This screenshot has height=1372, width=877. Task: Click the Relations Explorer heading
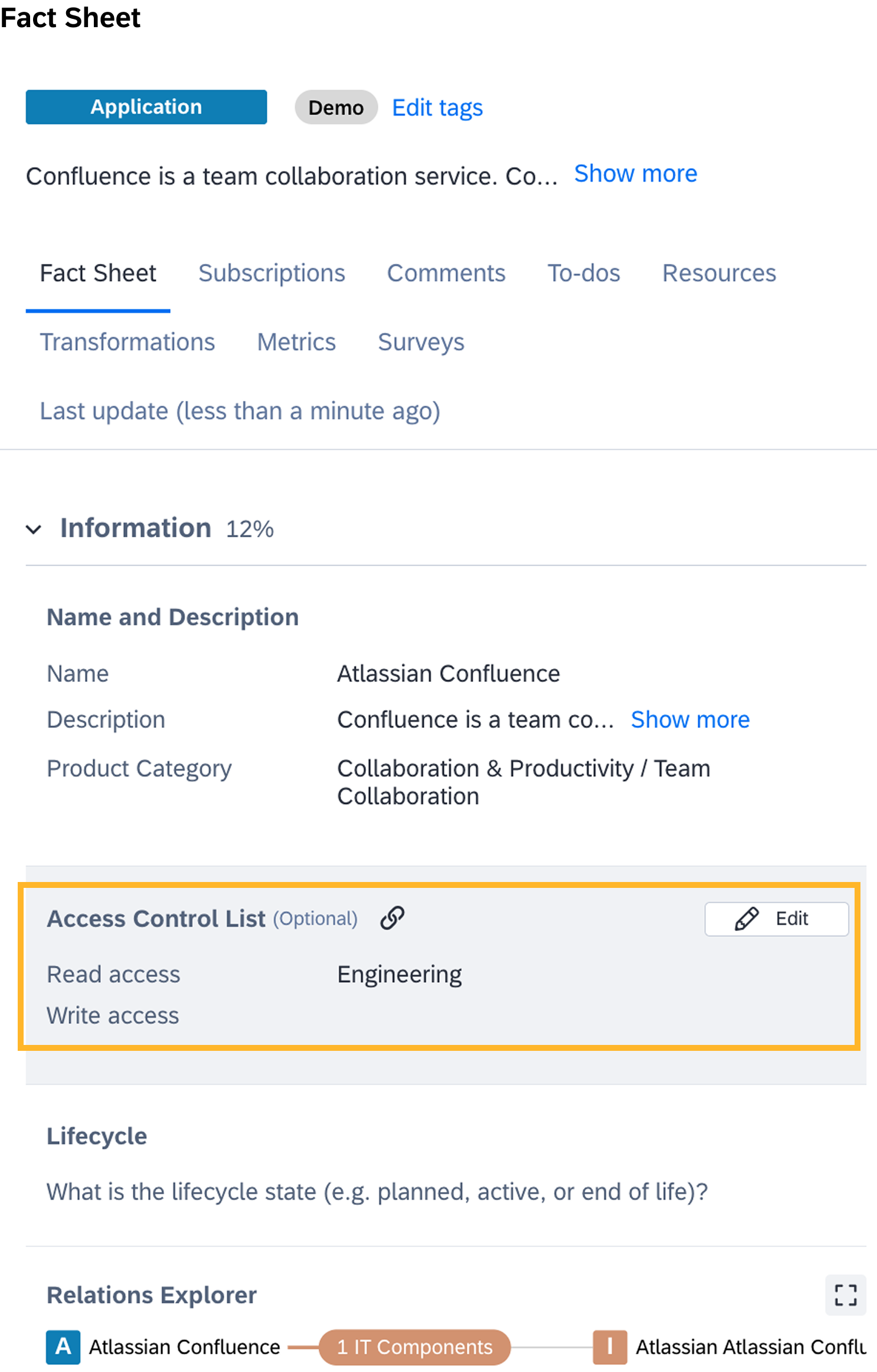tap(152, 1295)
